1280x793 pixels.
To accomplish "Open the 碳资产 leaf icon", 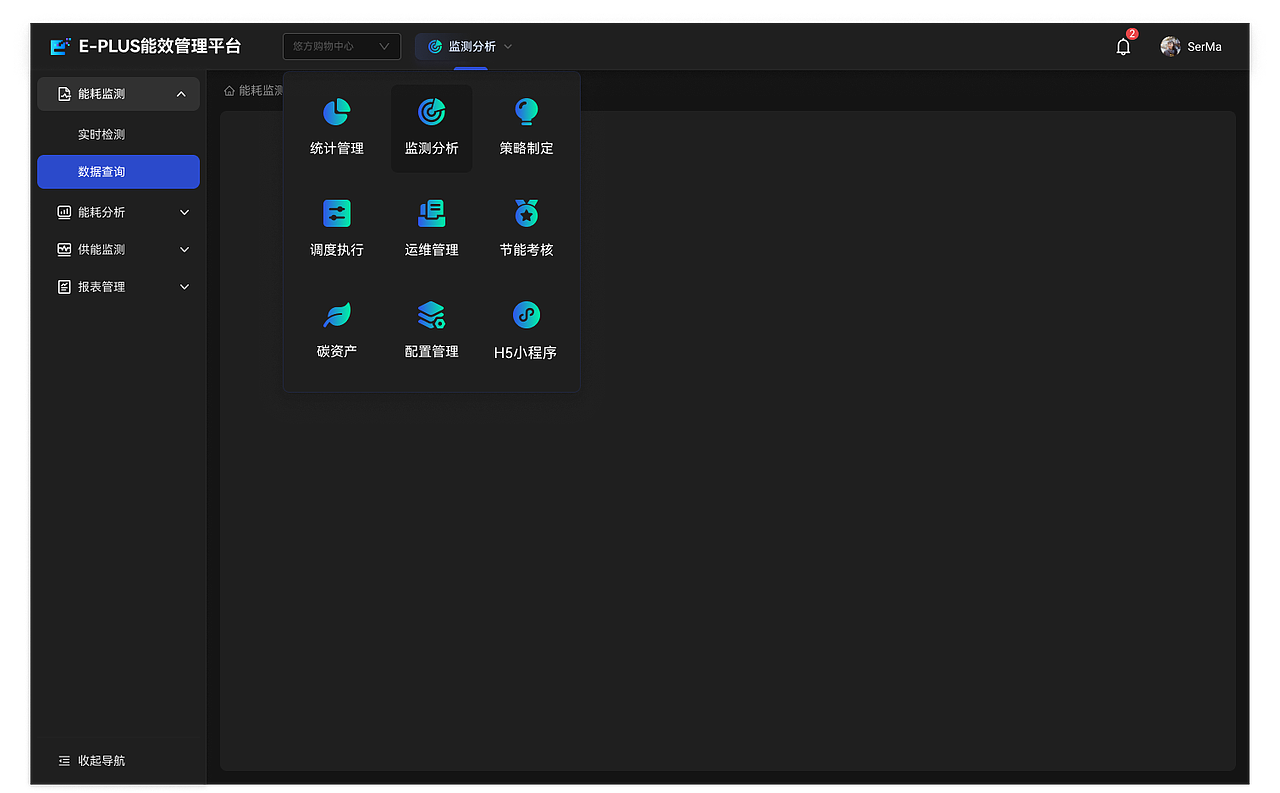I will point(337,315).
